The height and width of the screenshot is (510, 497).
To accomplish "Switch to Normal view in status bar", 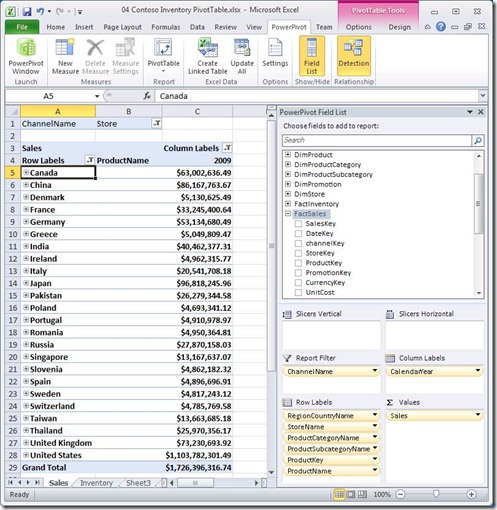I will 339,494.
